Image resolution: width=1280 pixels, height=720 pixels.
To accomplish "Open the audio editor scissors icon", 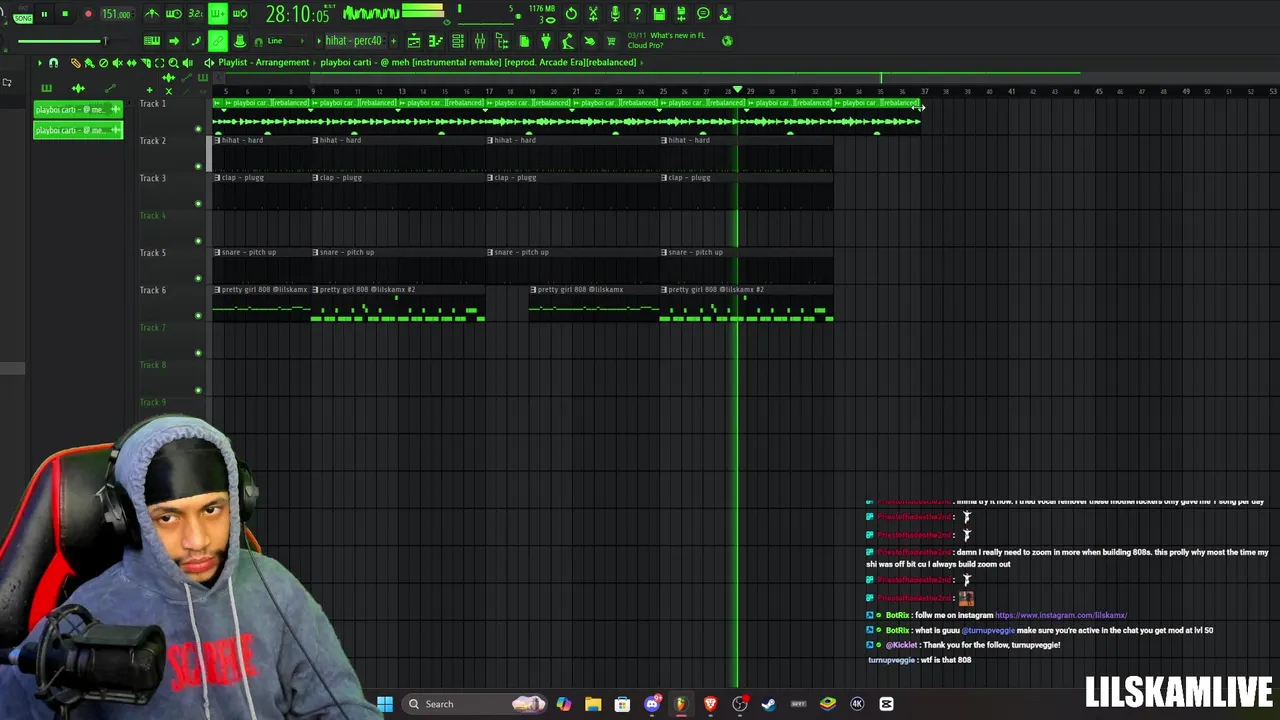I will click(593, 14).
